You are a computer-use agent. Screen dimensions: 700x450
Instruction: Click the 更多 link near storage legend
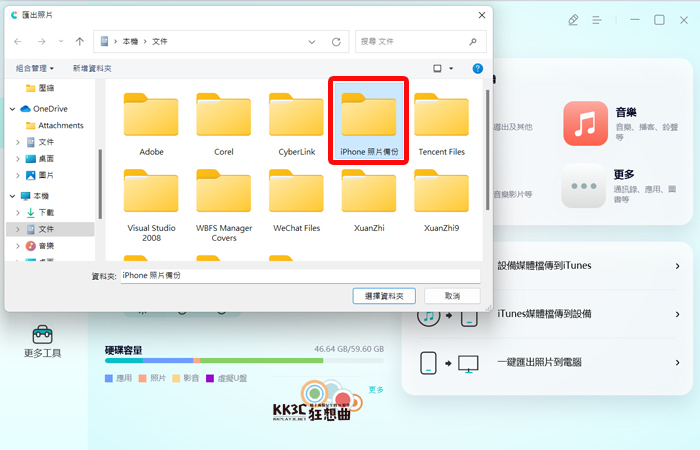(376, 390)
